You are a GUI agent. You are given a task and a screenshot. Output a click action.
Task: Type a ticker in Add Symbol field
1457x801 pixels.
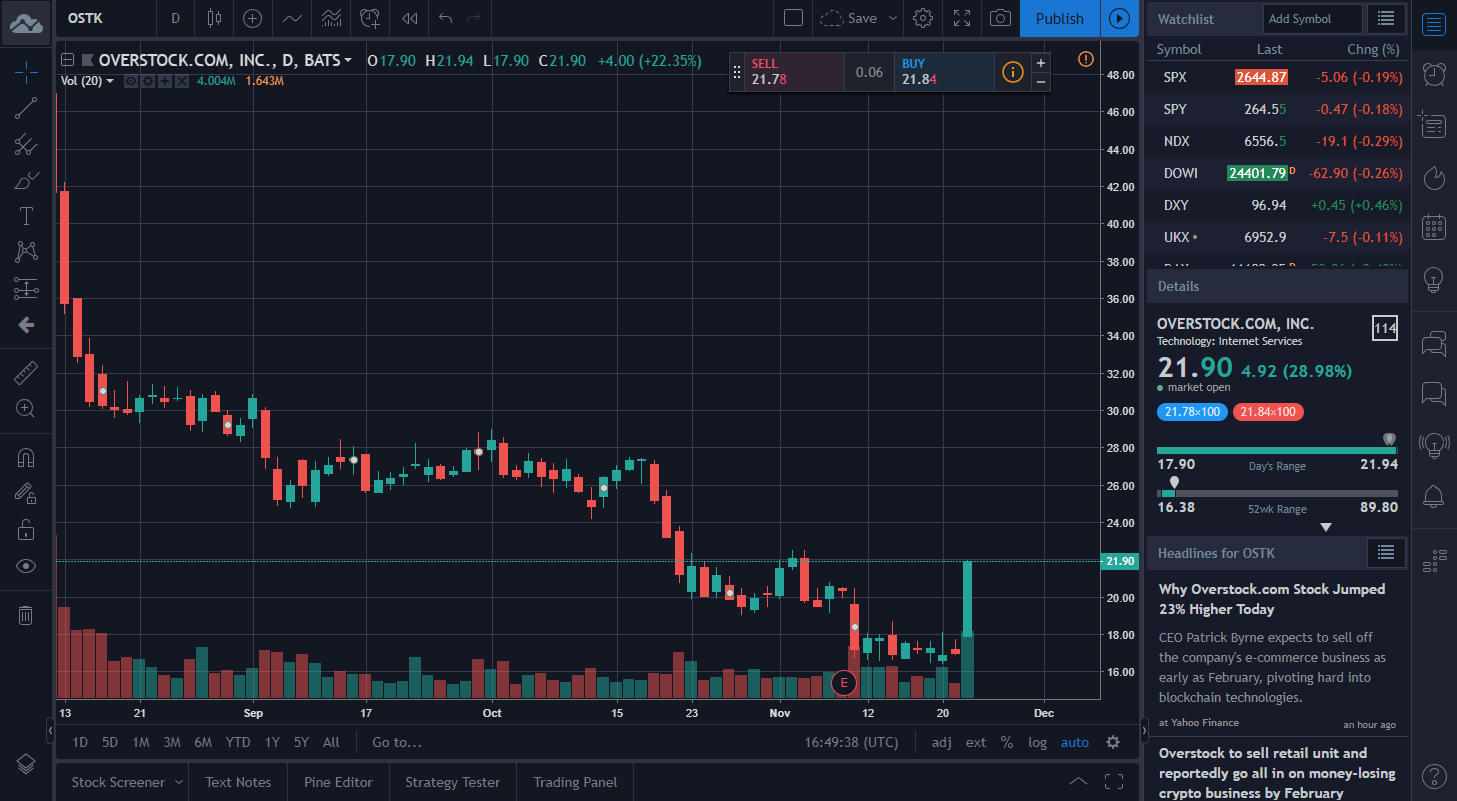1311,18
